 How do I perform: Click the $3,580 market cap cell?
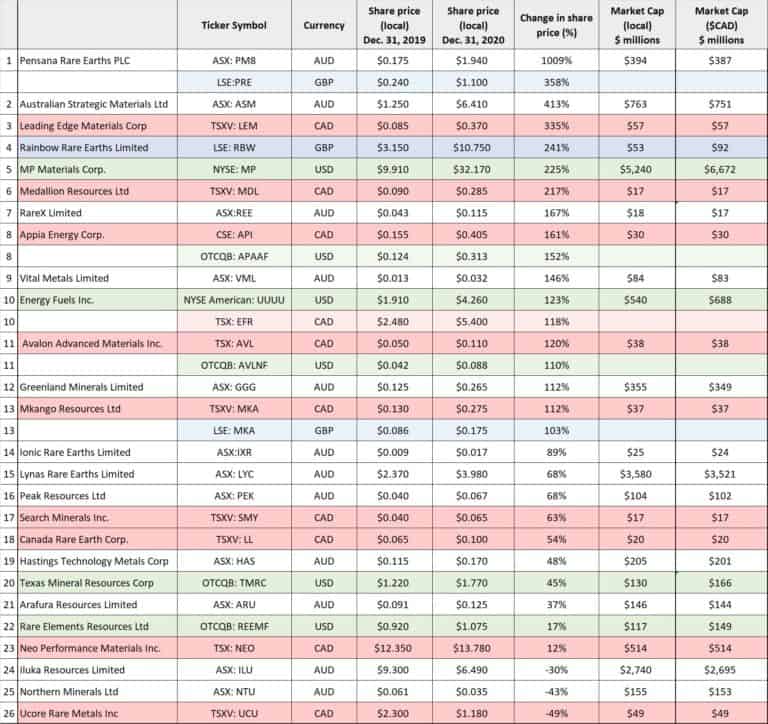coord(637,474)
